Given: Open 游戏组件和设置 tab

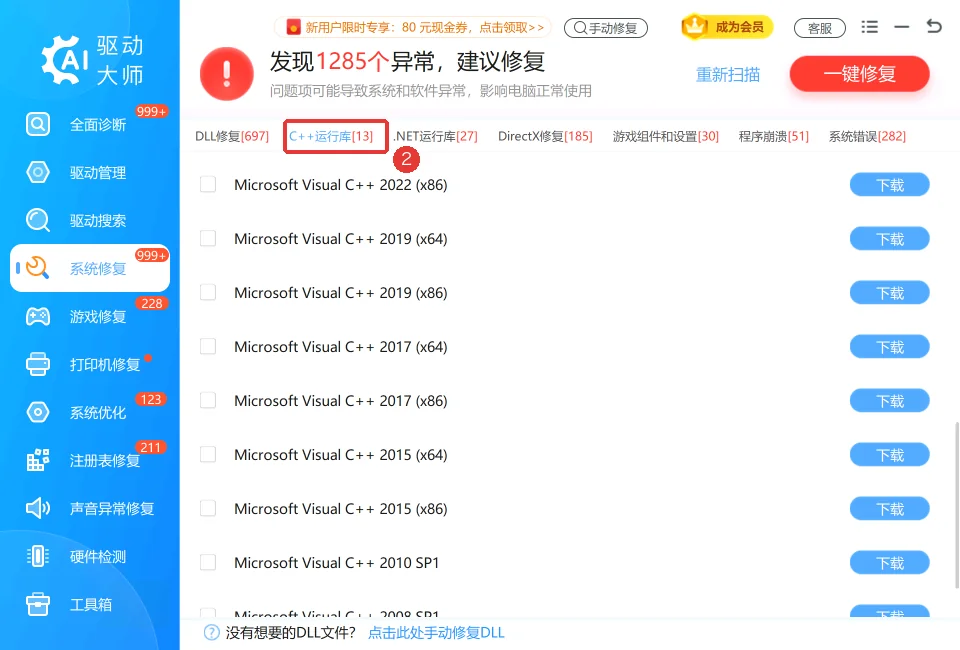Looking at the screenshot, I should click(x=666, y=136).
